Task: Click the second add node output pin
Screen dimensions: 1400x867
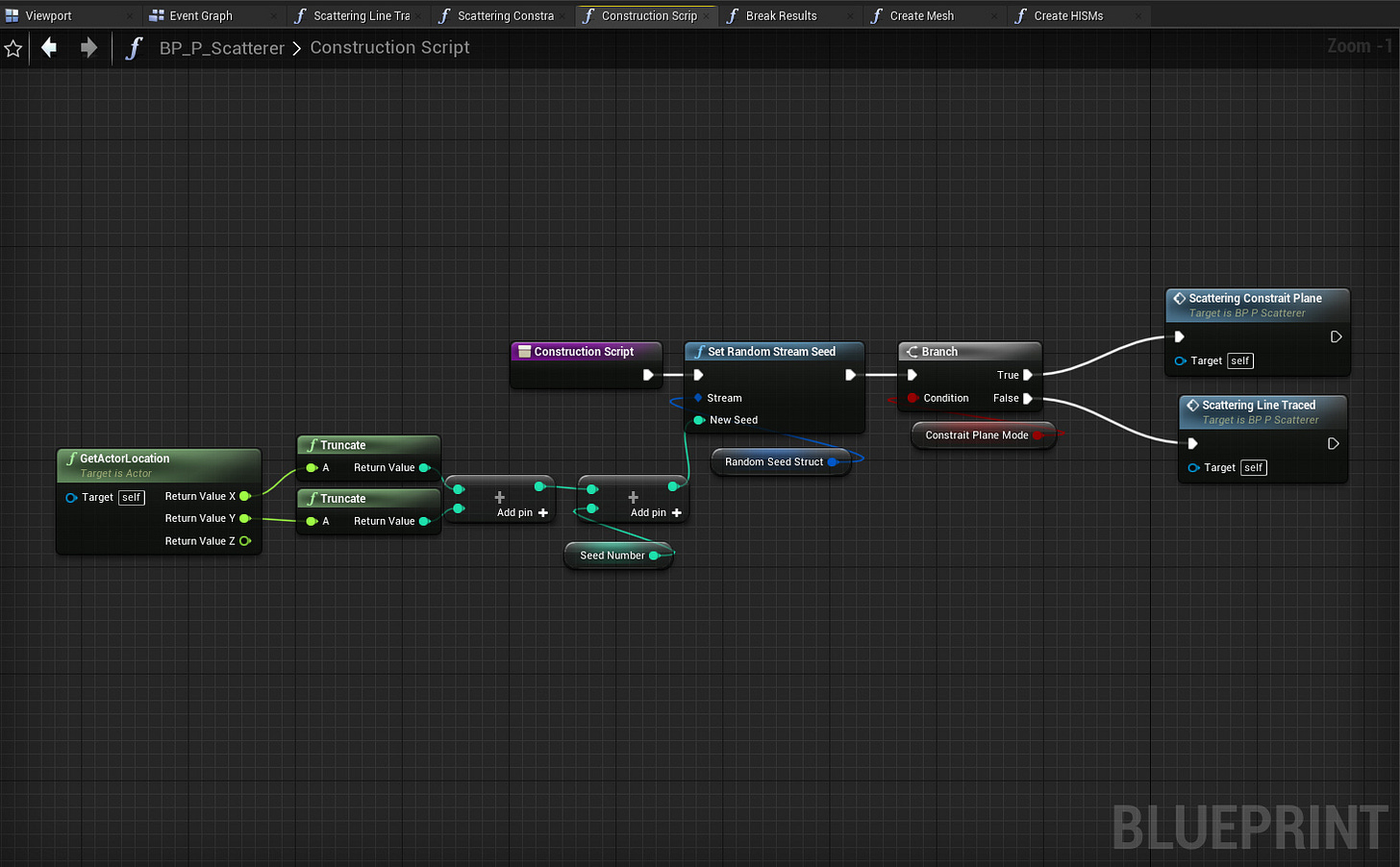Action: pos(673,486)
